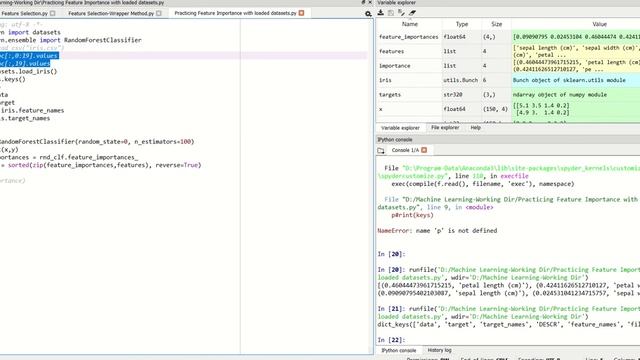Select the features variable name
Screen dimensions: 640x360
pyautogui.click(x=391, y=51)
